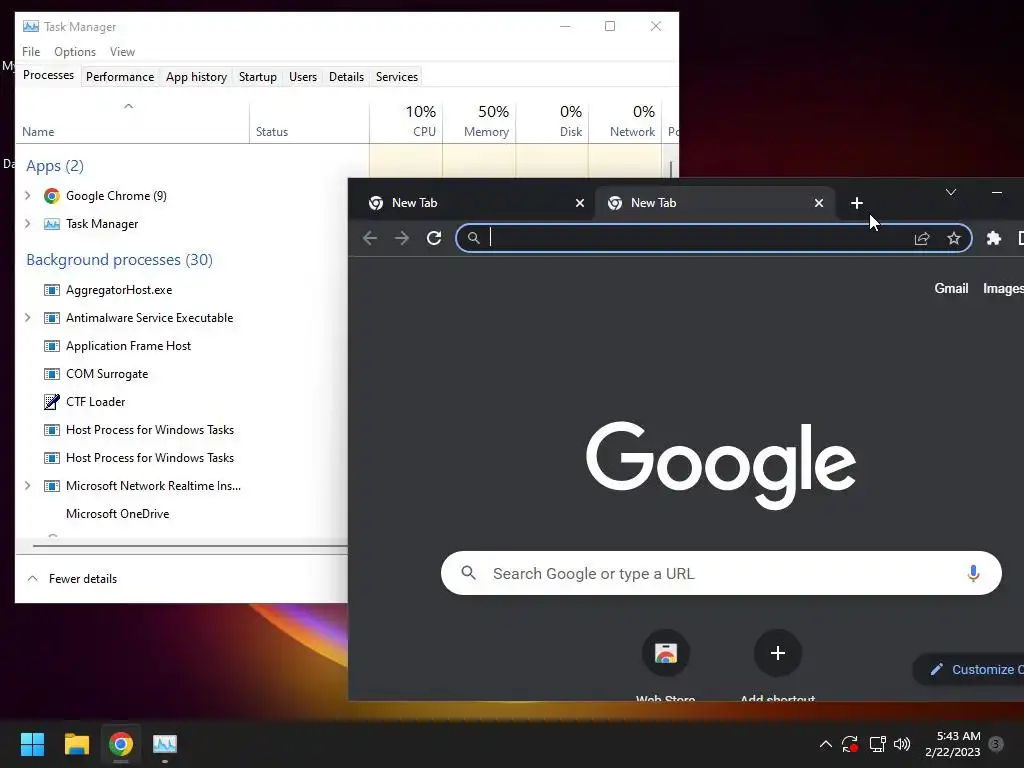The image size is (1024, 768).
Task: Sort processes by CPU column
Action: tap(406, 121)
